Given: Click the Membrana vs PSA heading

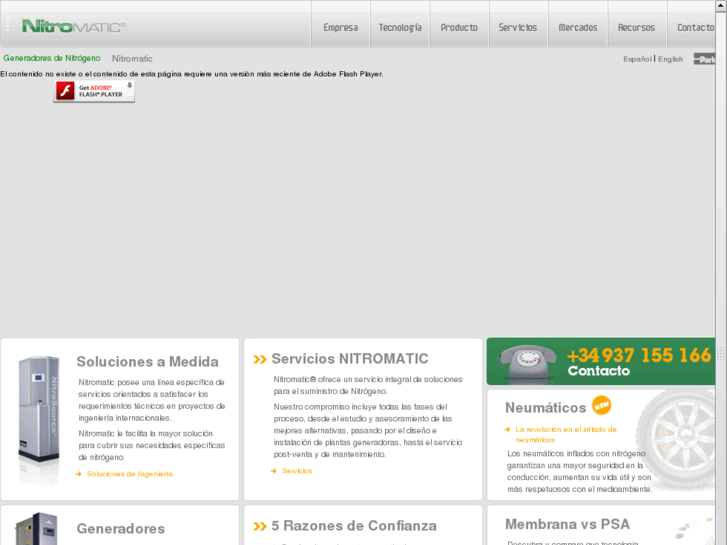Looking at the screenshot, I should [x=568, y=524].
